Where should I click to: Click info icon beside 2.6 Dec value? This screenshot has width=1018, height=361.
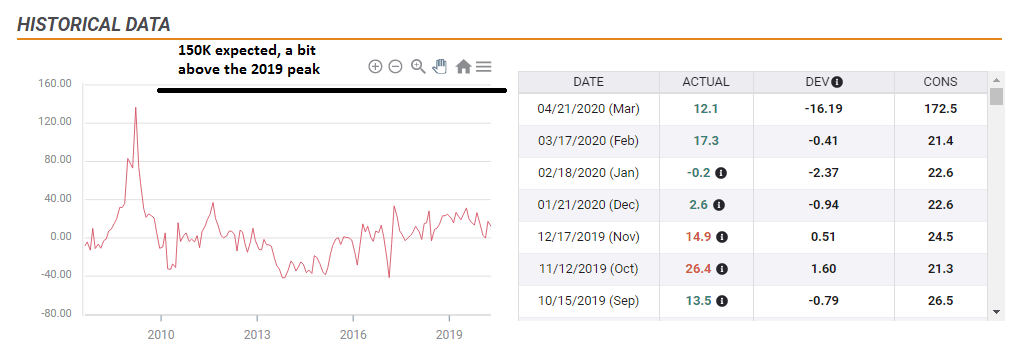719,205
